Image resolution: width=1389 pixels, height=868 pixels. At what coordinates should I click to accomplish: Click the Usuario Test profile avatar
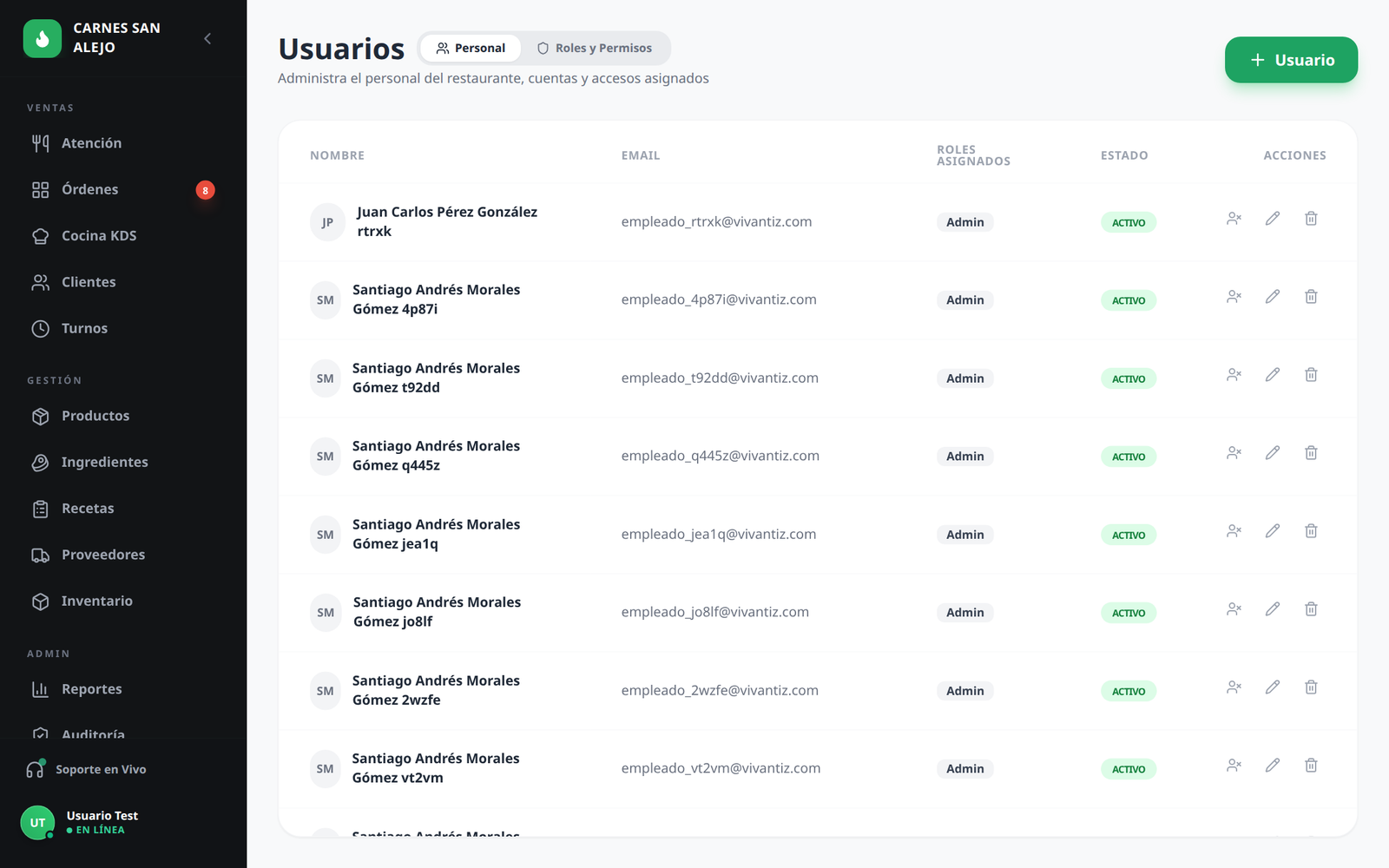[x=37, y=823]
